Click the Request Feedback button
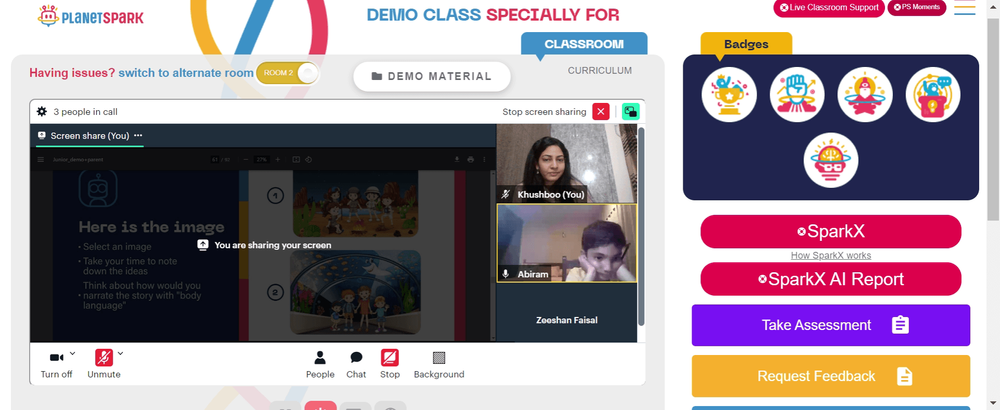This screenshot has height=410, width=1000. 830,376
